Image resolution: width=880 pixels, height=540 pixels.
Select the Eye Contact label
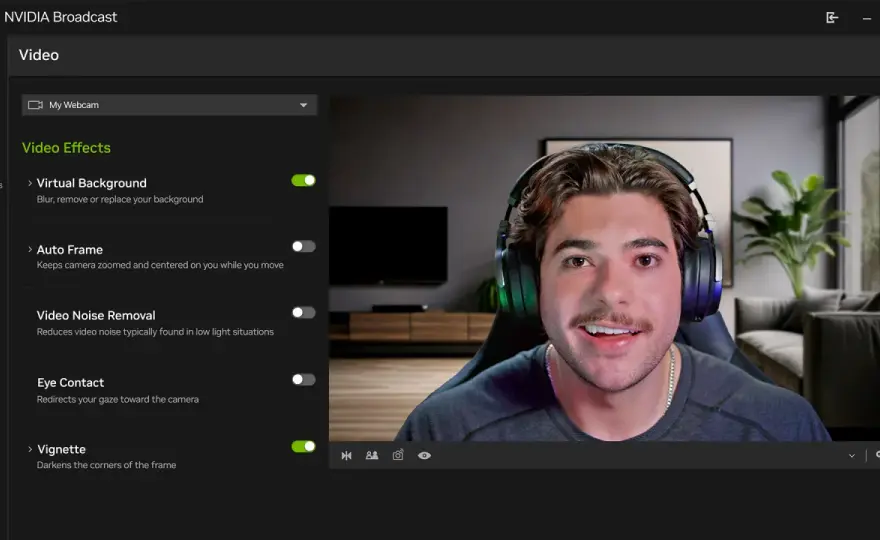70,383
